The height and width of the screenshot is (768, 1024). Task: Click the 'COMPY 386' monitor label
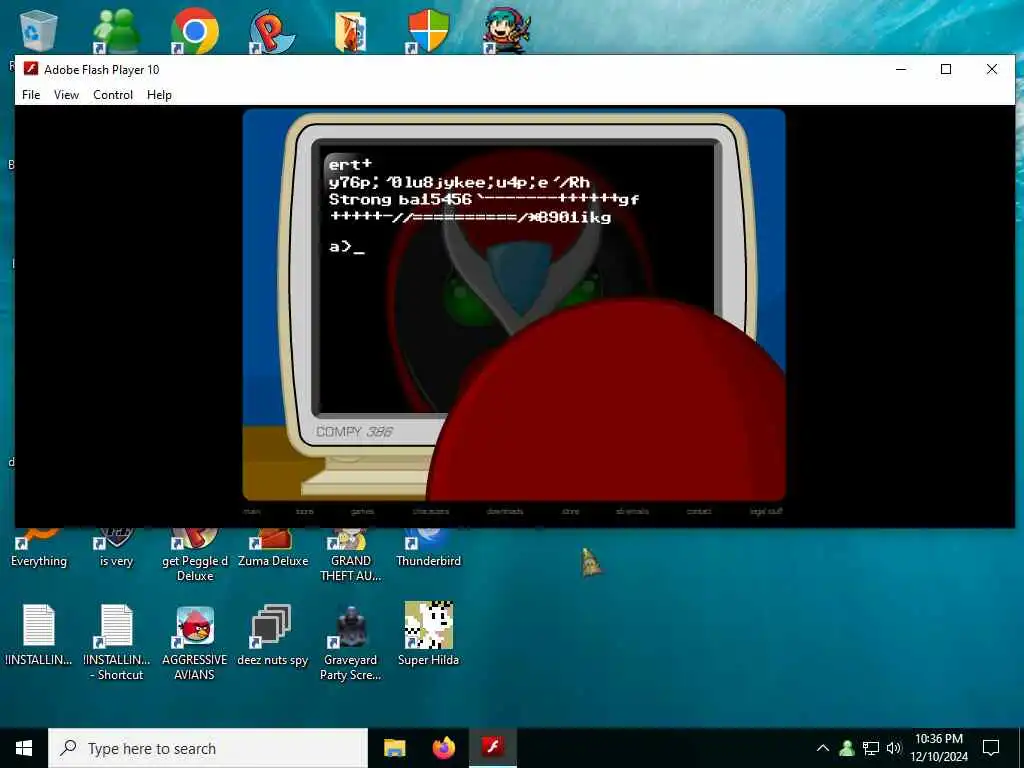tap(355, 432)
